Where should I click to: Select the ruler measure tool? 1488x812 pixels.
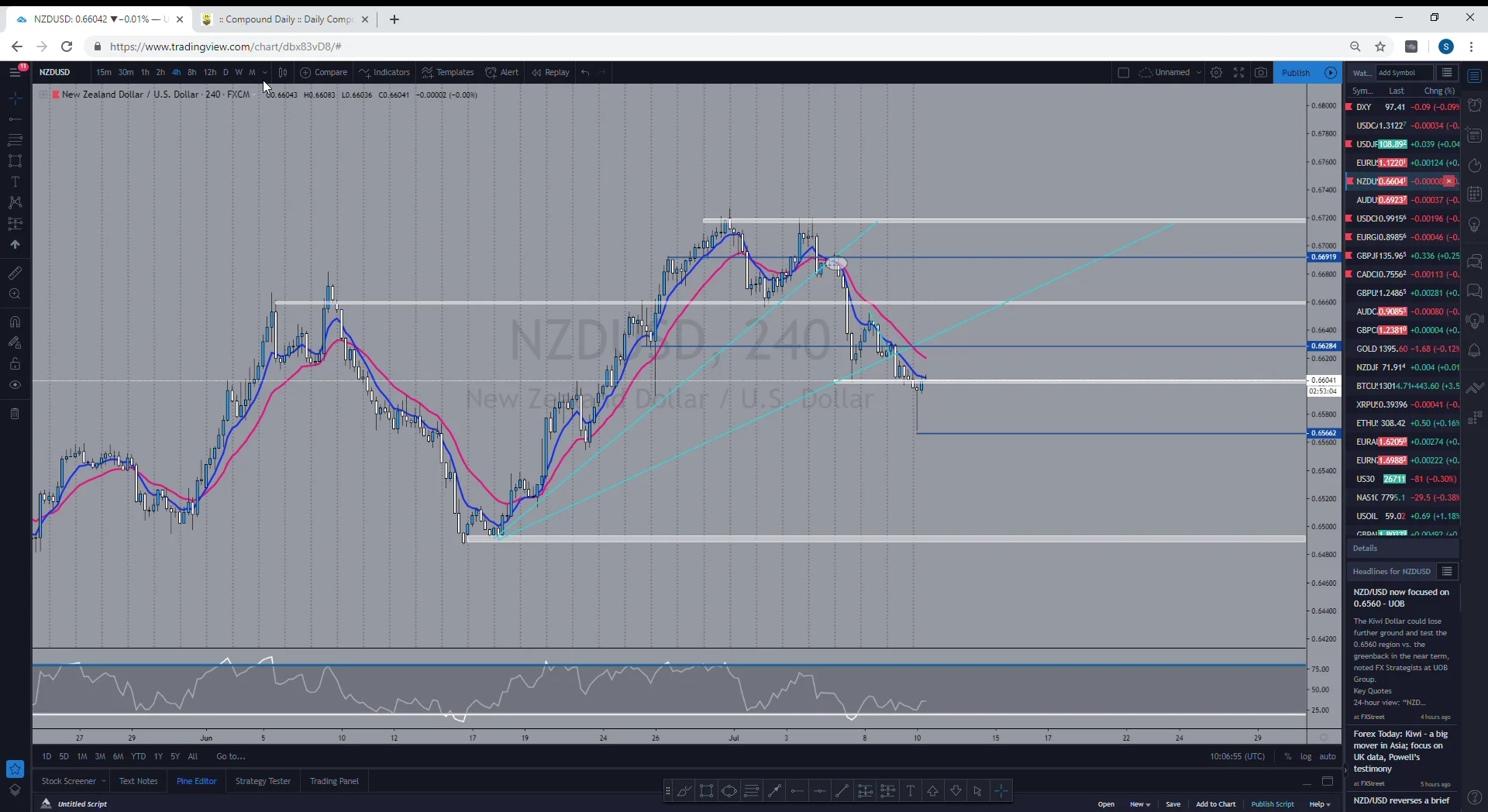tap(15, 273)
